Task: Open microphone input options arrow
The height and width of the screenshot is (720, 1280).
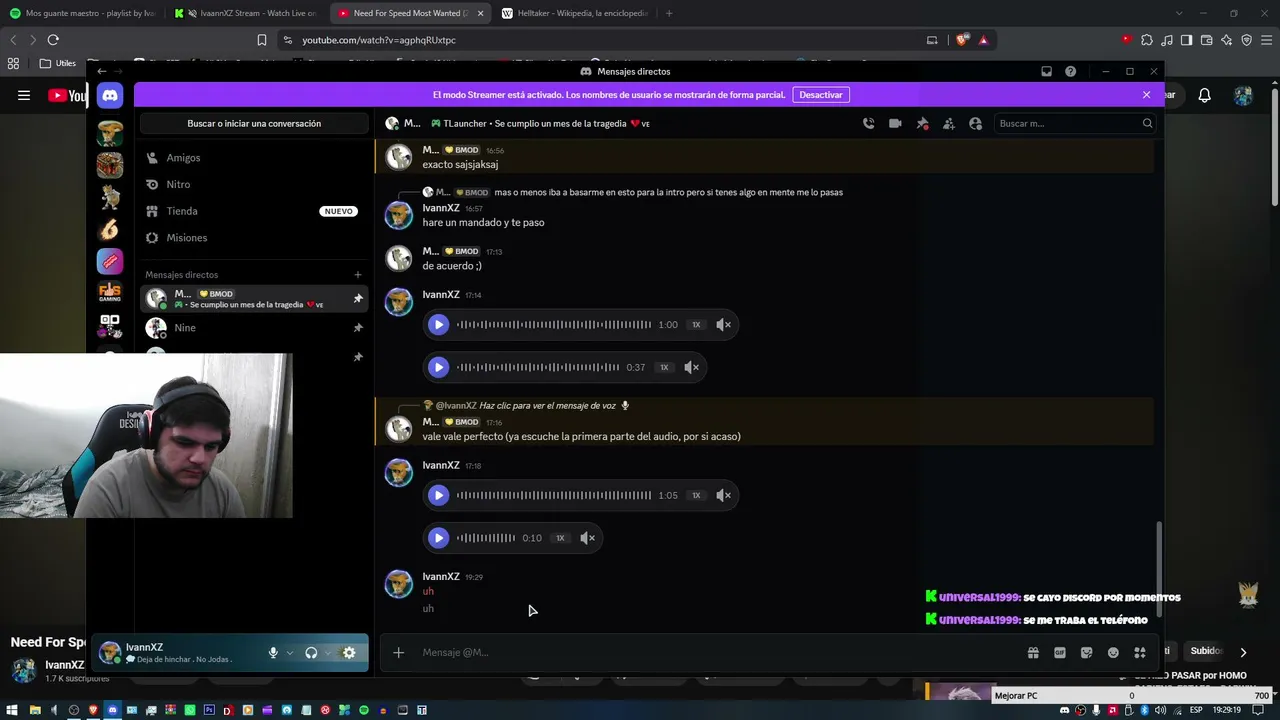Action: [x=290, y=653]
